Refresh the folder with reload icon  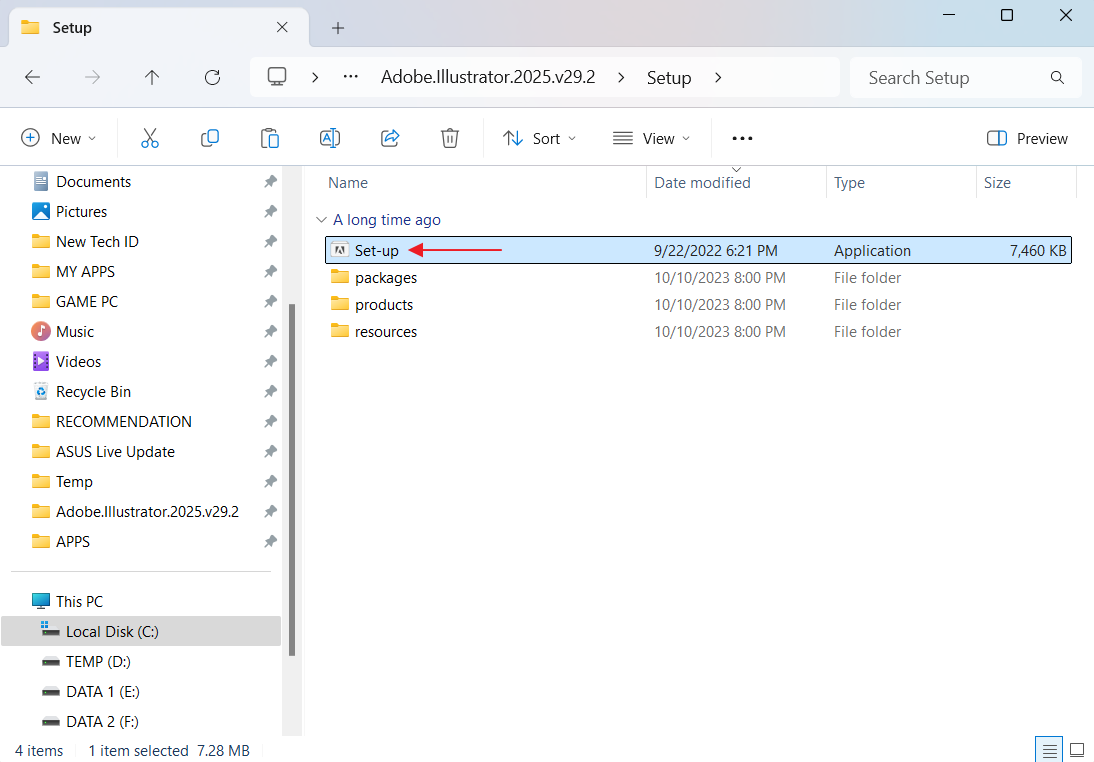(212, 77)
